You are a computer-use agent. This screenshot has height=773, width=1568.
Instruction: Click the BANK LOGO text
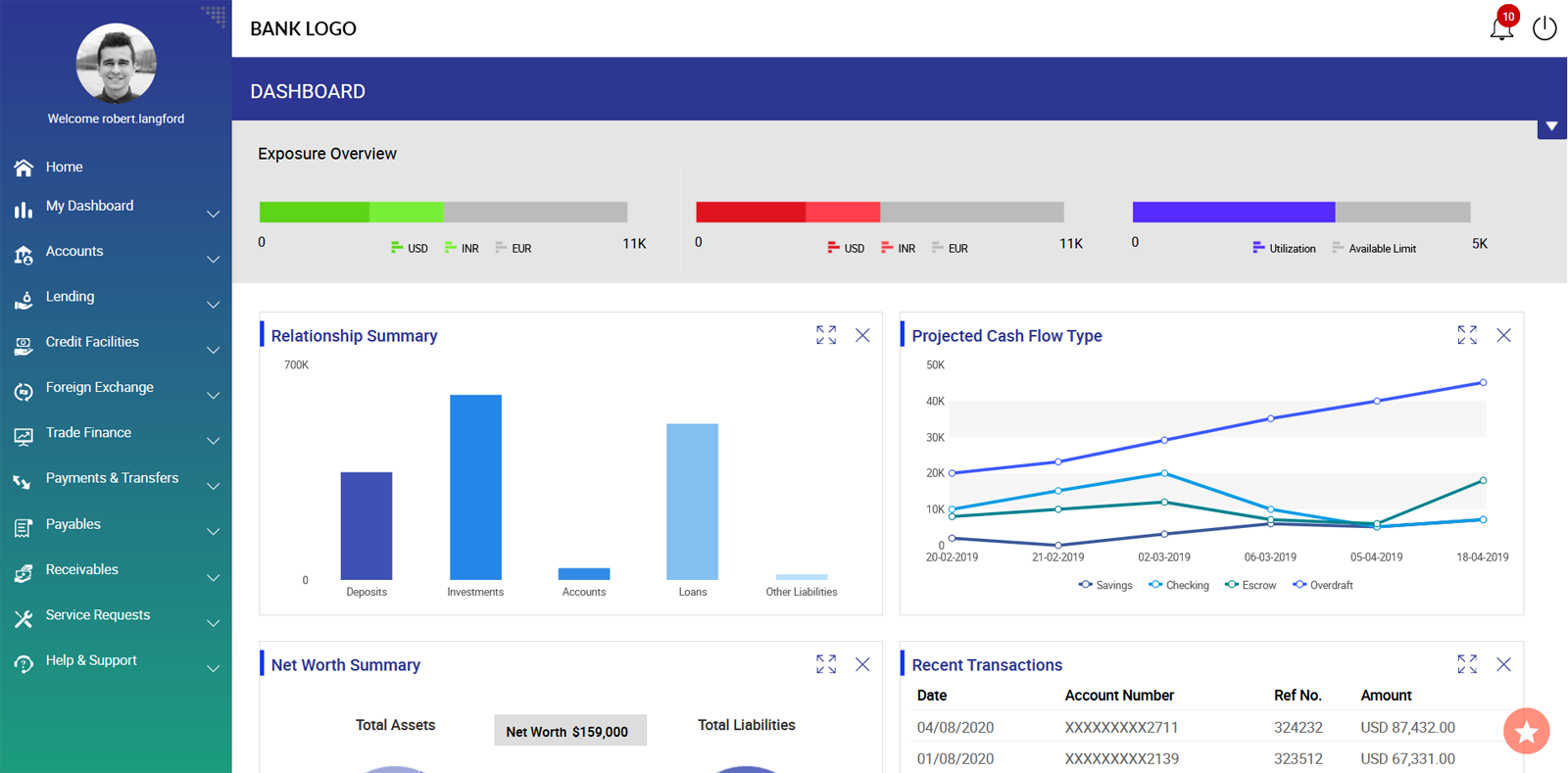pos(303,28)
